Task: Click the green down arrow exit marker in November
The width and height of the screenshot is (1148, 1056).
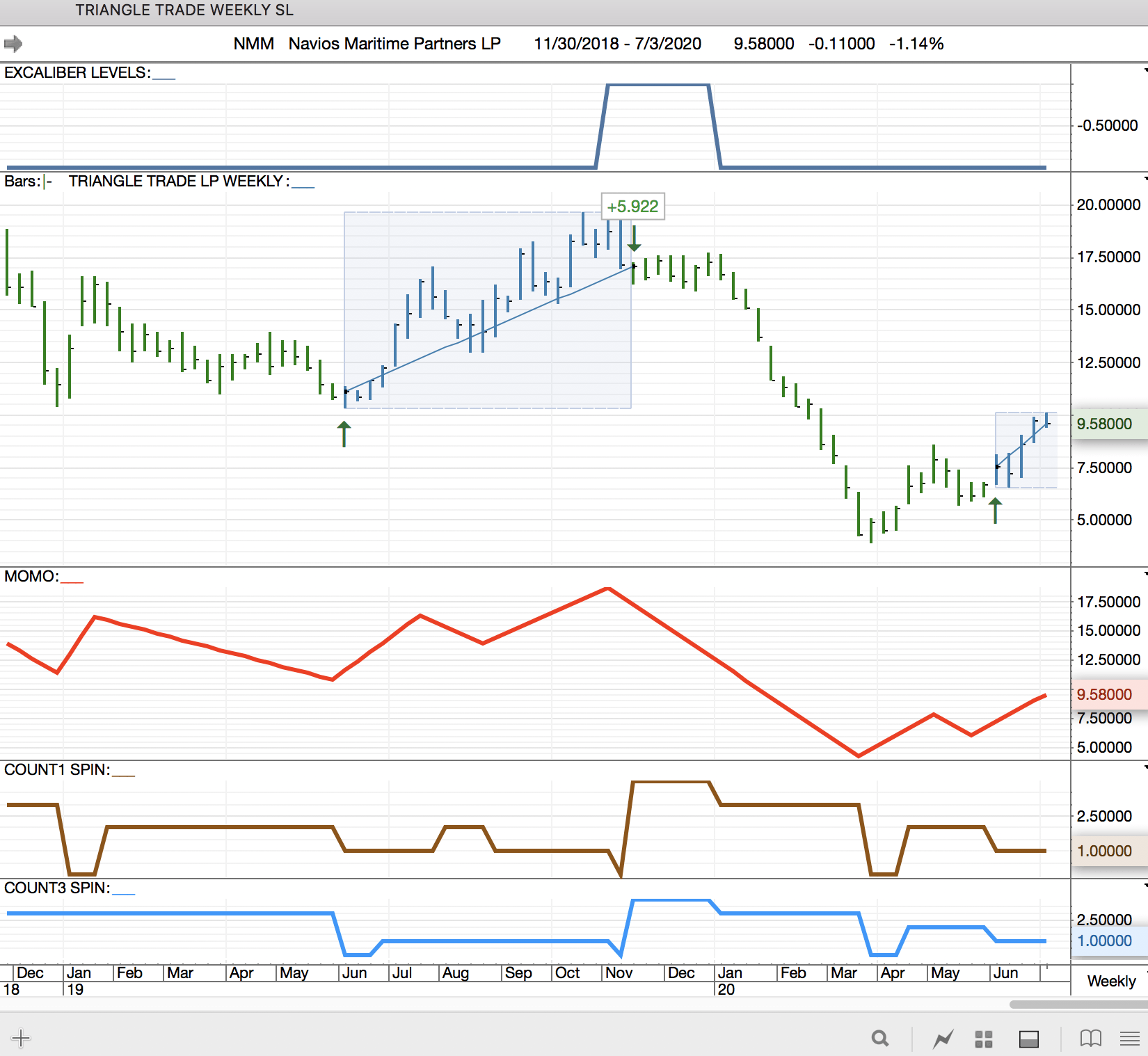Action: pos(634,238)
